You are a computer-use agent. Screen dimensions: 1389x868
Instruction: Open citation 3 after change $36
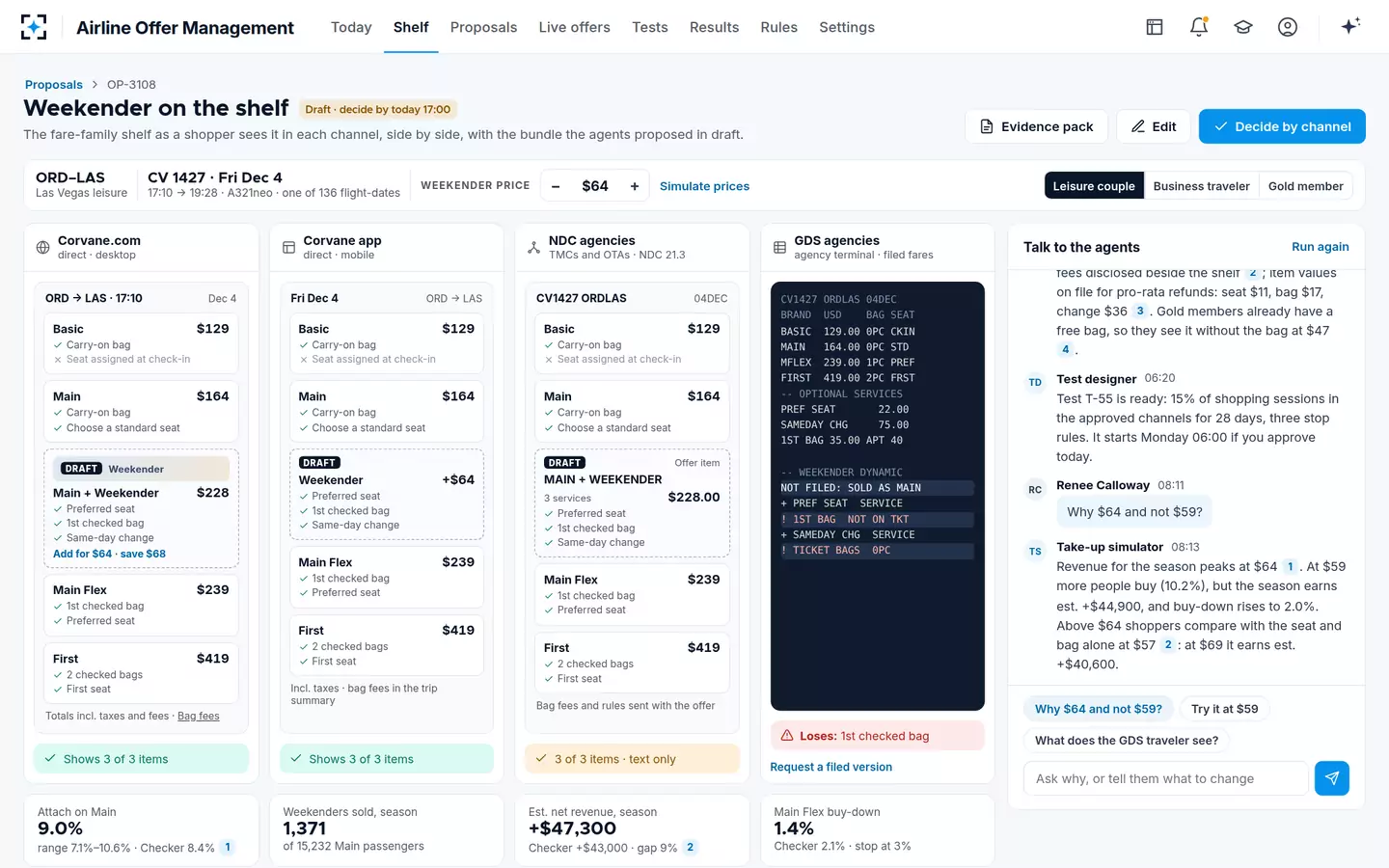[1140, 312]
